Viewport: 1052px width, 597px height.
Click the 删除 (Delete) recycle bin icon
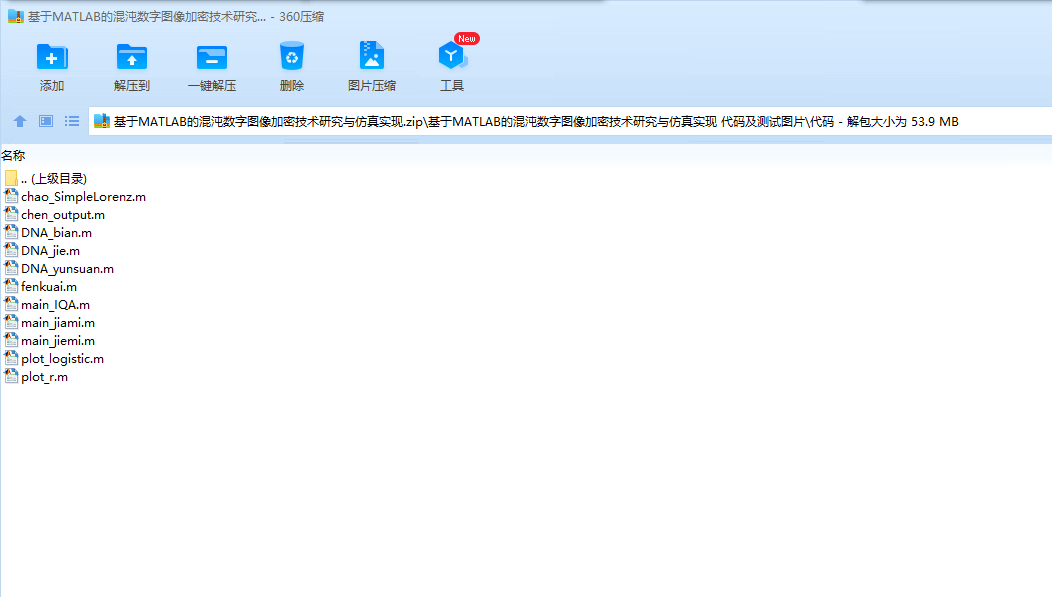[x=292, y=56]
